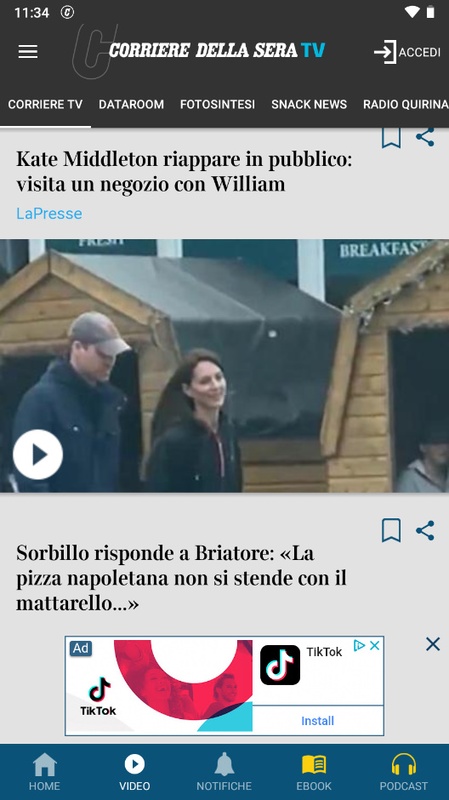Open PODCAST headphones in bottom bar
Screen dimensions: 449x800
click(404, 772)
